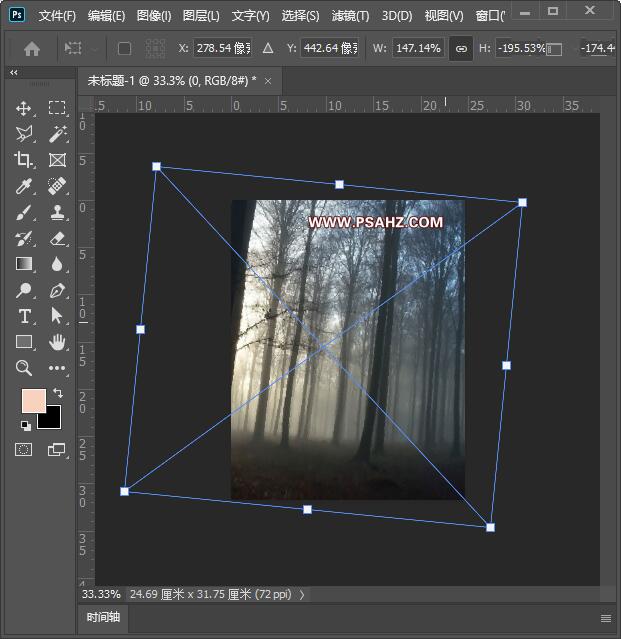The width and height of the screenshot is (621, 639).
Task: Select the Frame tool
Action: pos(57,160)
